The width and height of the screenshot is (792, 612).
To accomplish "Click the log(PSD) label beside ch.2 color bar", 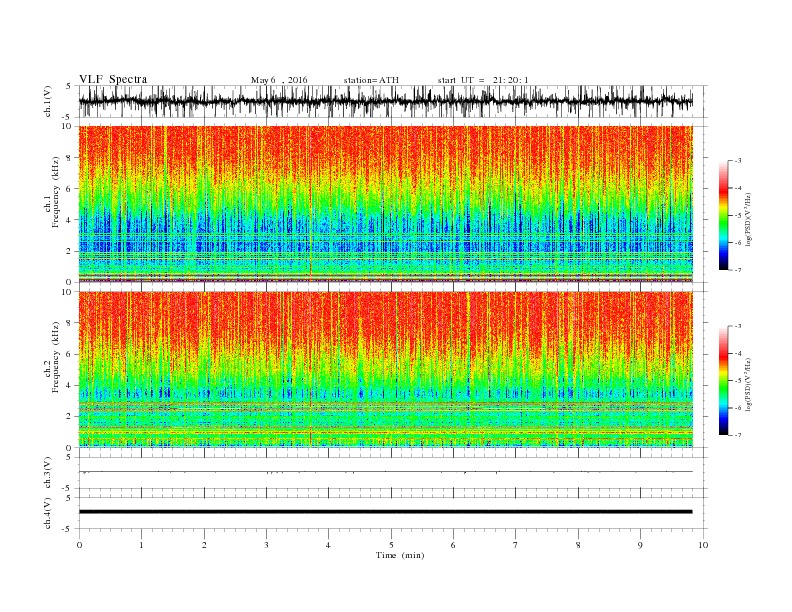I will [748, 383].
